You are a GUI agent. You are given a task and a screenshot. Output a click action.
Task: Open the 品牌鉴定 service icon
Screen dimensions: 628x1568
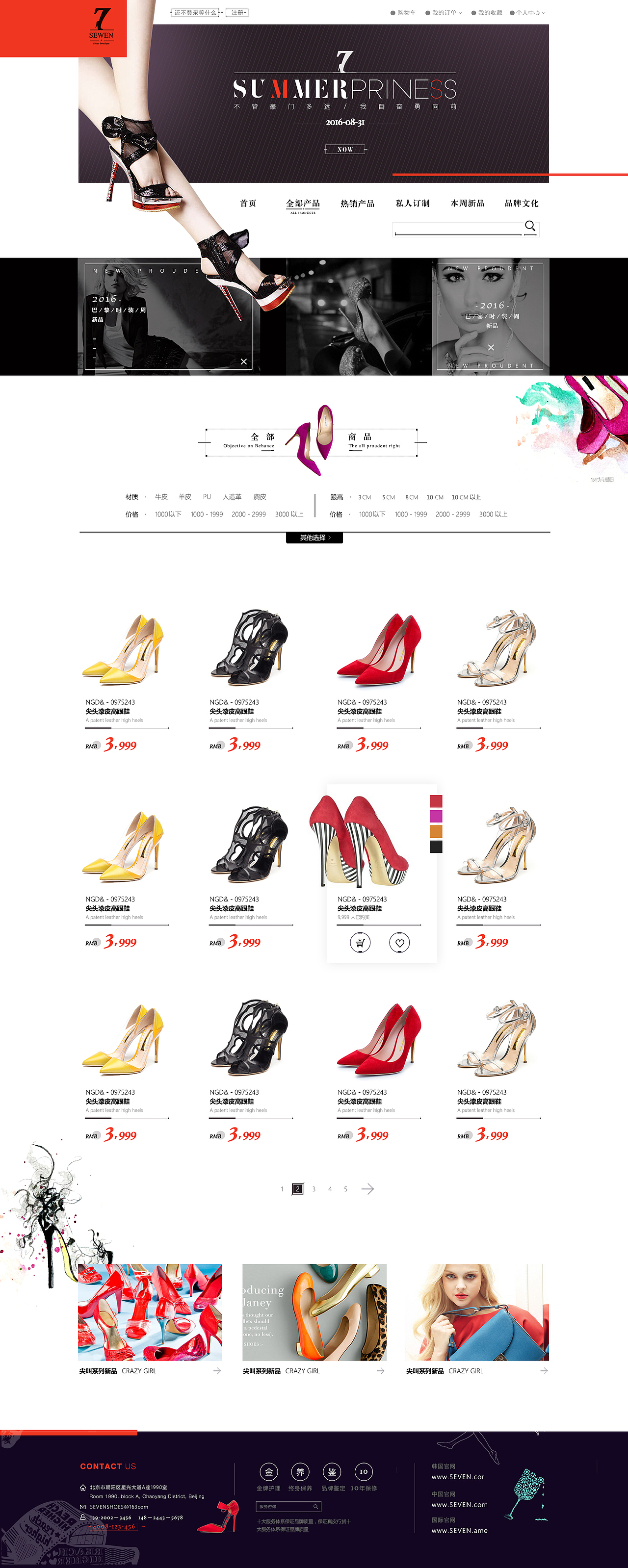(332, 1472)
